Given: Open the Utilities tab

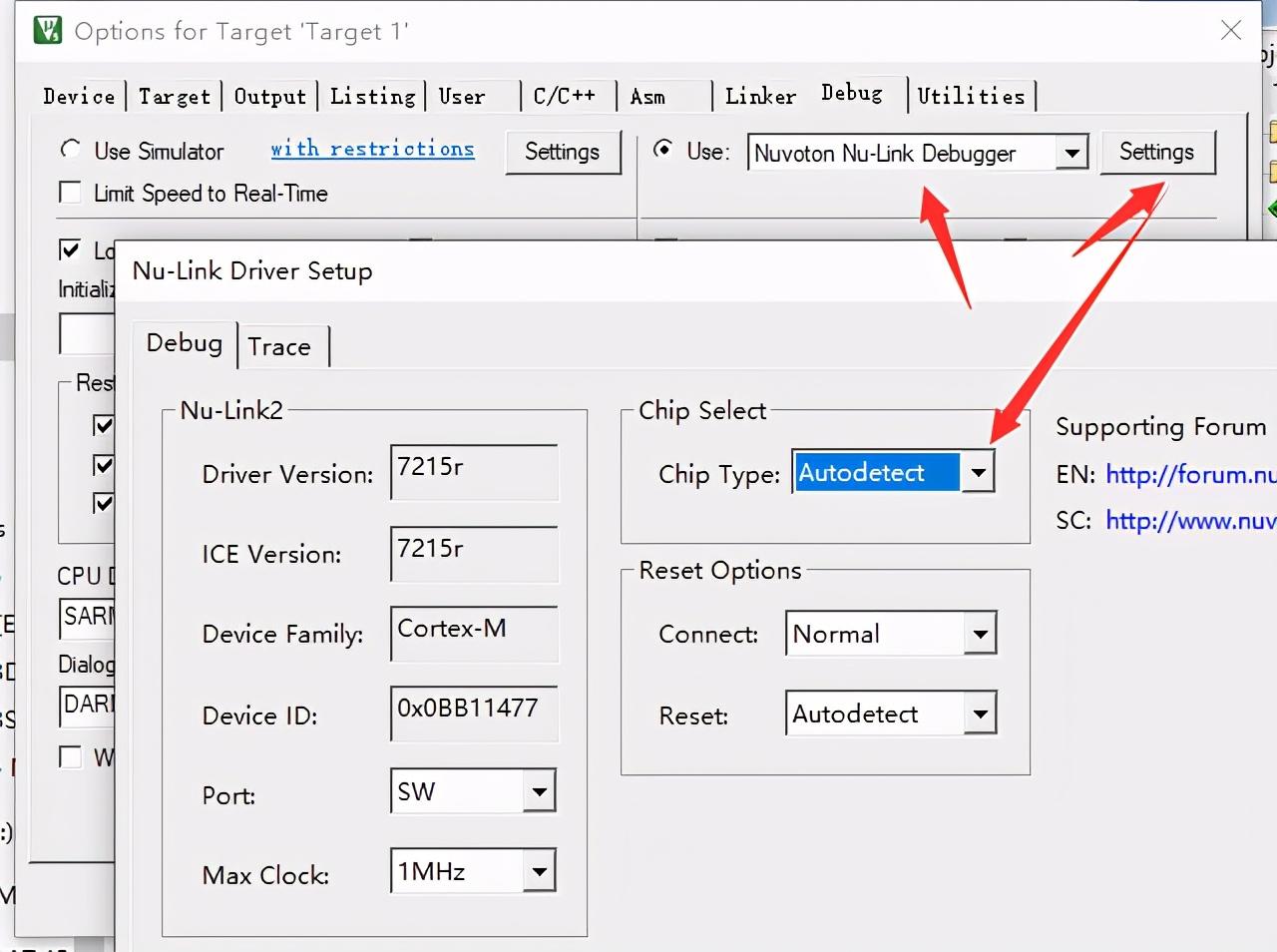Looking at the screenshot, I should click(972, 96).
